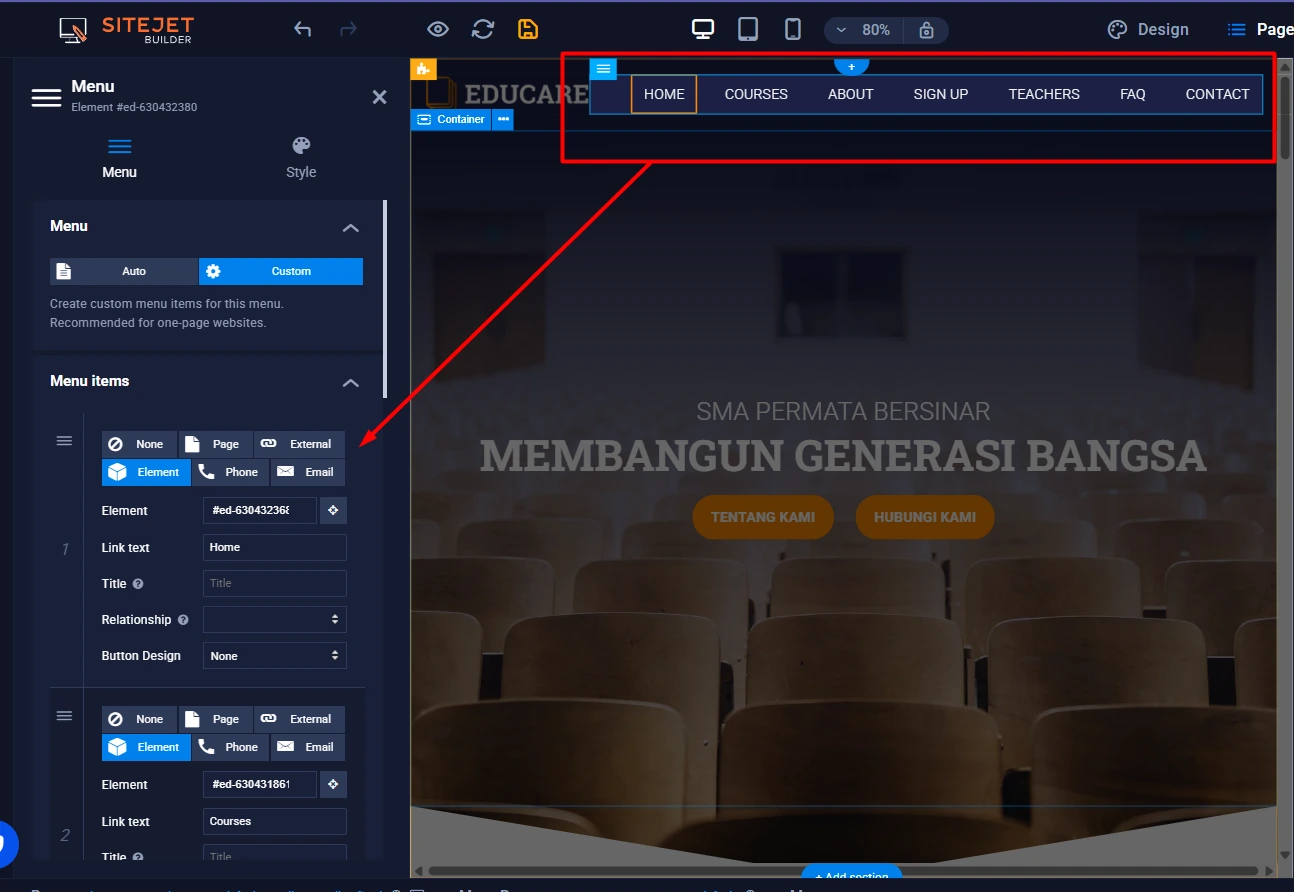Click the Element field with #ed-630432368
The image size is (1294, 892).
(x=260, y=510)
